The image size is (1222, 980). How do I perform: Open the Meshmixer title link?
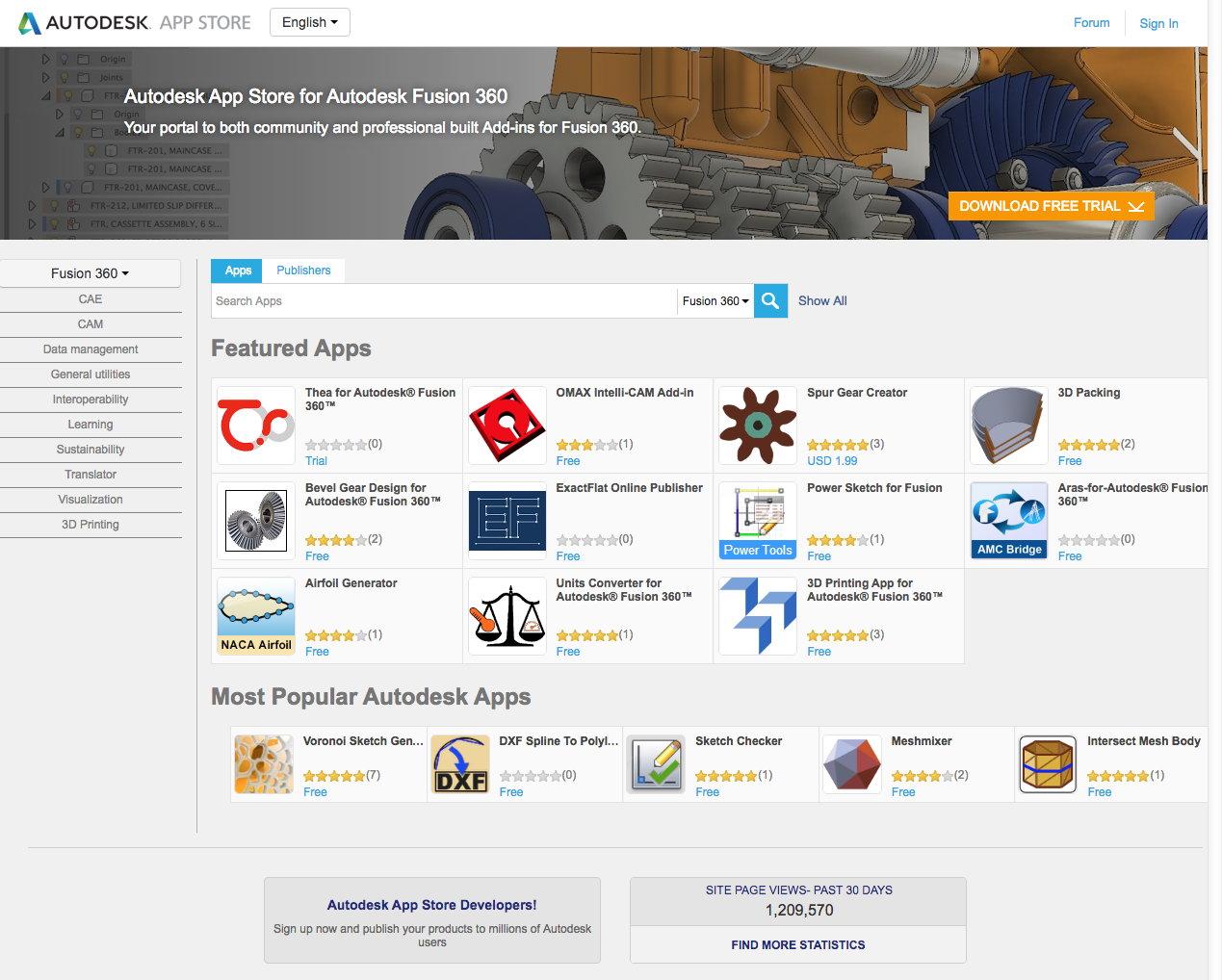tap(922, 741)
